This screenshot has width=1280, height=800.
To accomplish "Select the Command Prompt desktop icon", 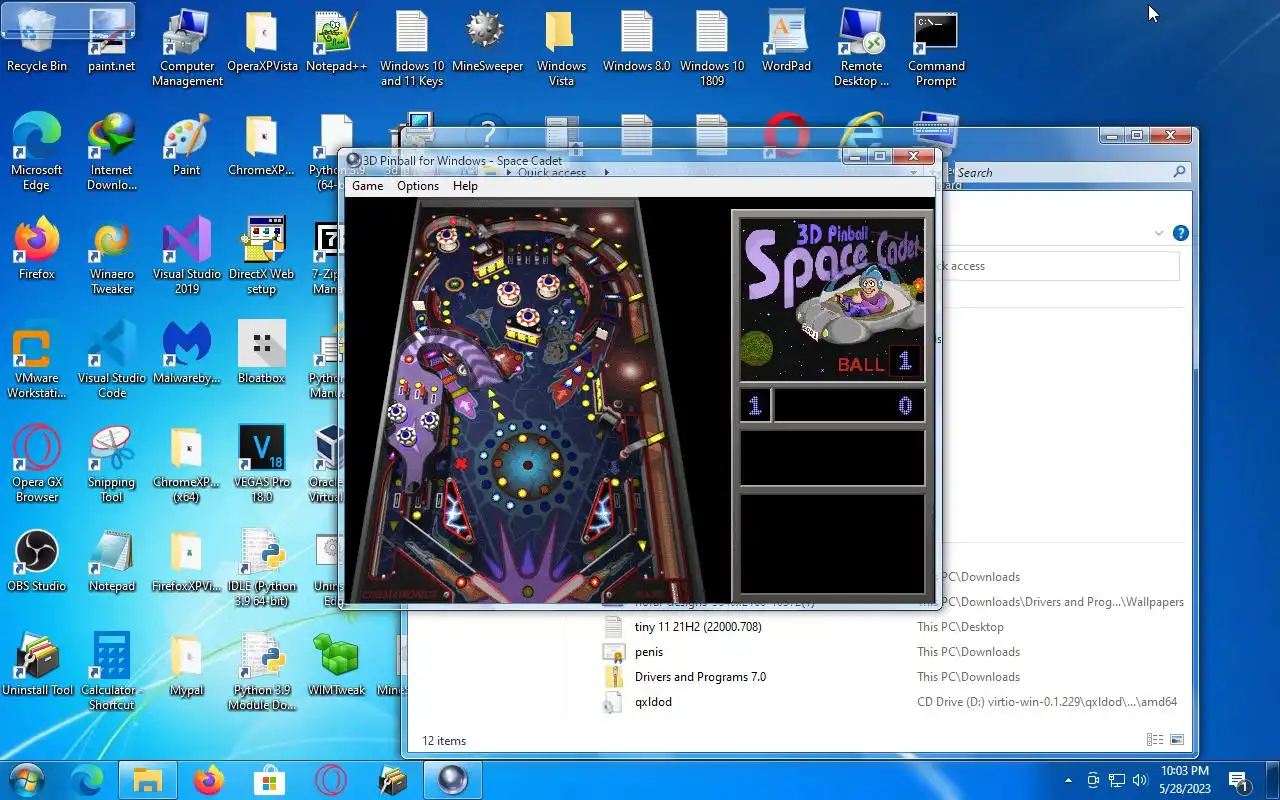I will click(x=936, y=49).
